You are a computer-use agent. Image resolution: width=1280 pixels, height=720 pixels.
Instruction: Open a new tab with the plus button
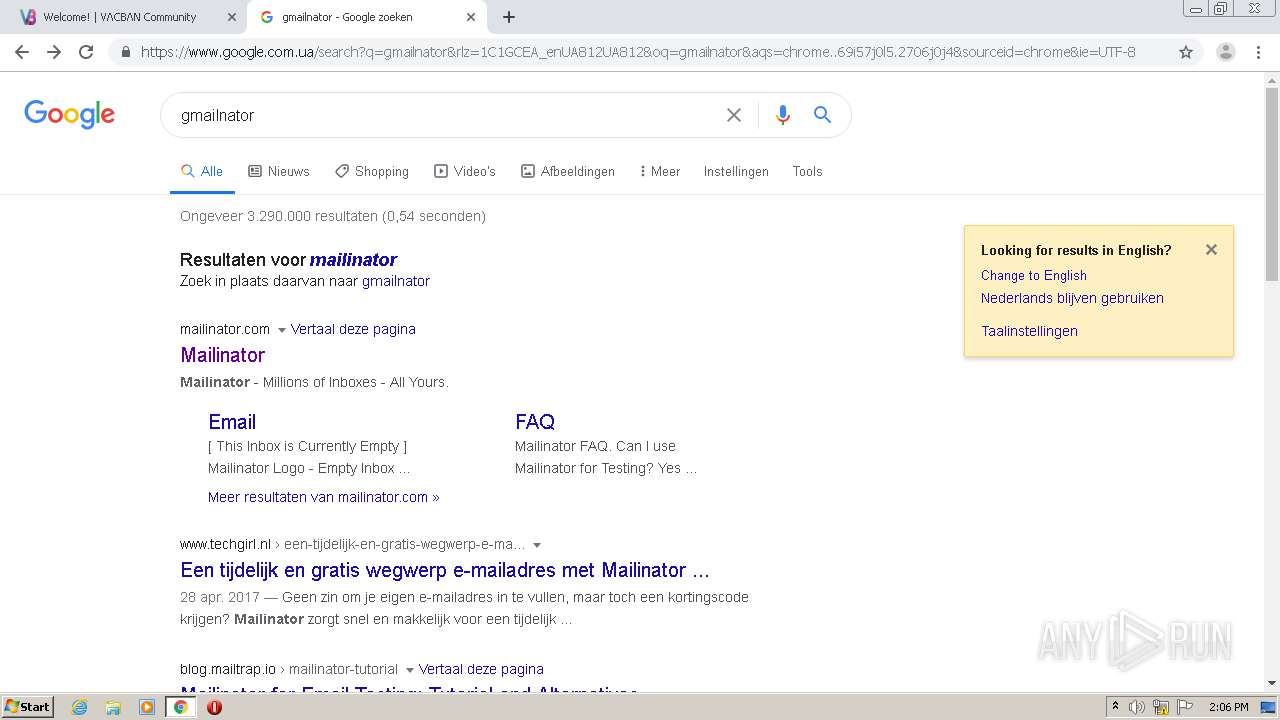[509, 17]
